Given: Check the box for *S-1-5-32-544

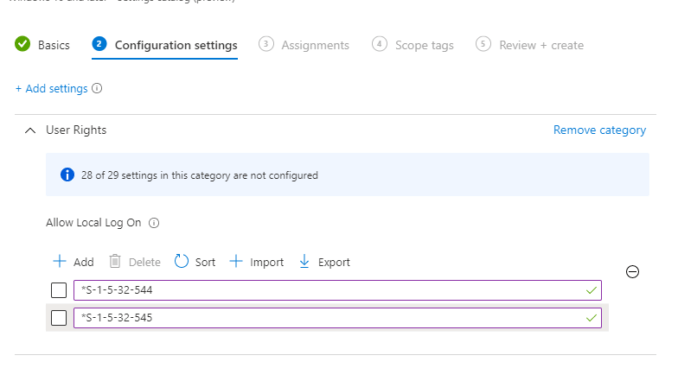Looking at the screenshot, I should tap(59, 290).
